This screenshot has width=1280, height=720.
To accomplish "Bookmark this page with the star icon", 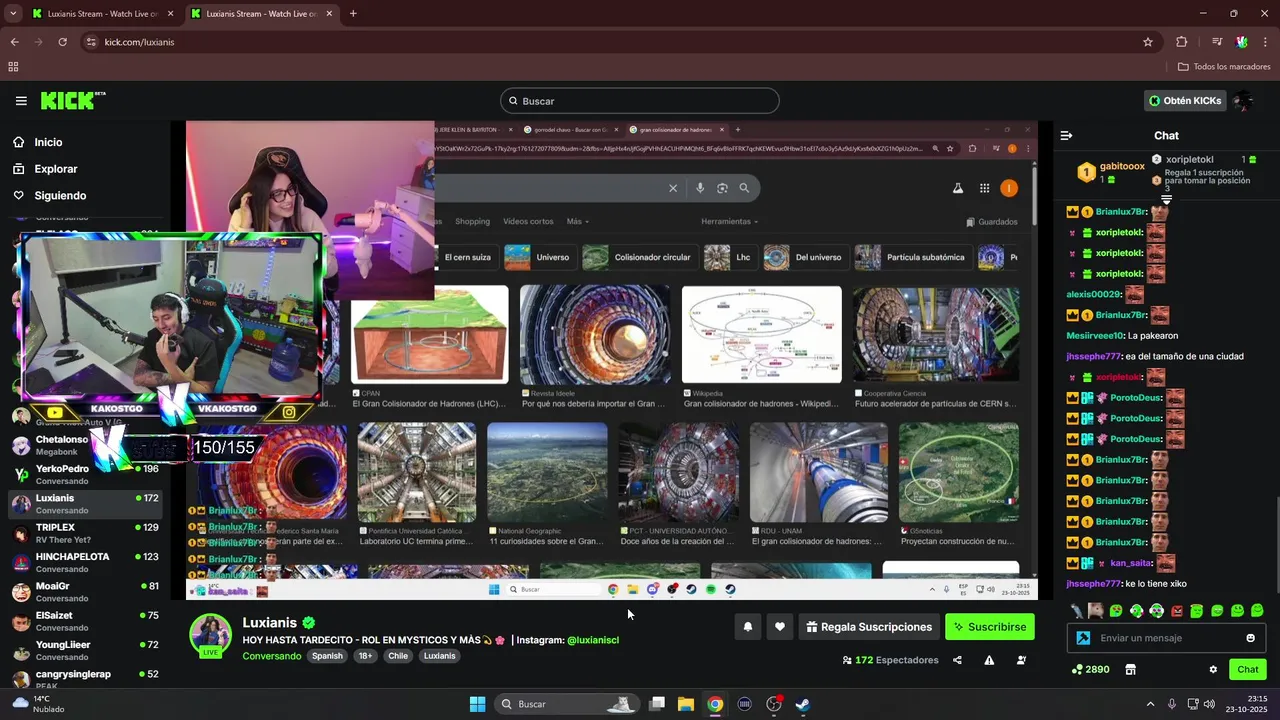I will [1148, 42].
